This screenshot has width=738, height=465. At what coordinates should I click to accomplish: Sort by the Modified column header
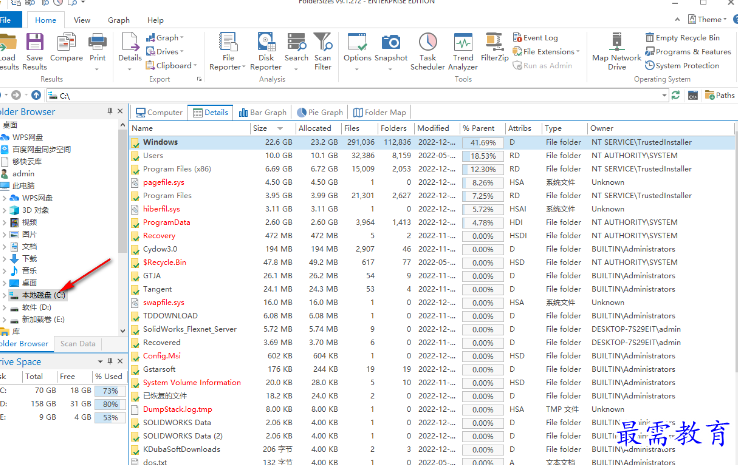coord(436,128)
